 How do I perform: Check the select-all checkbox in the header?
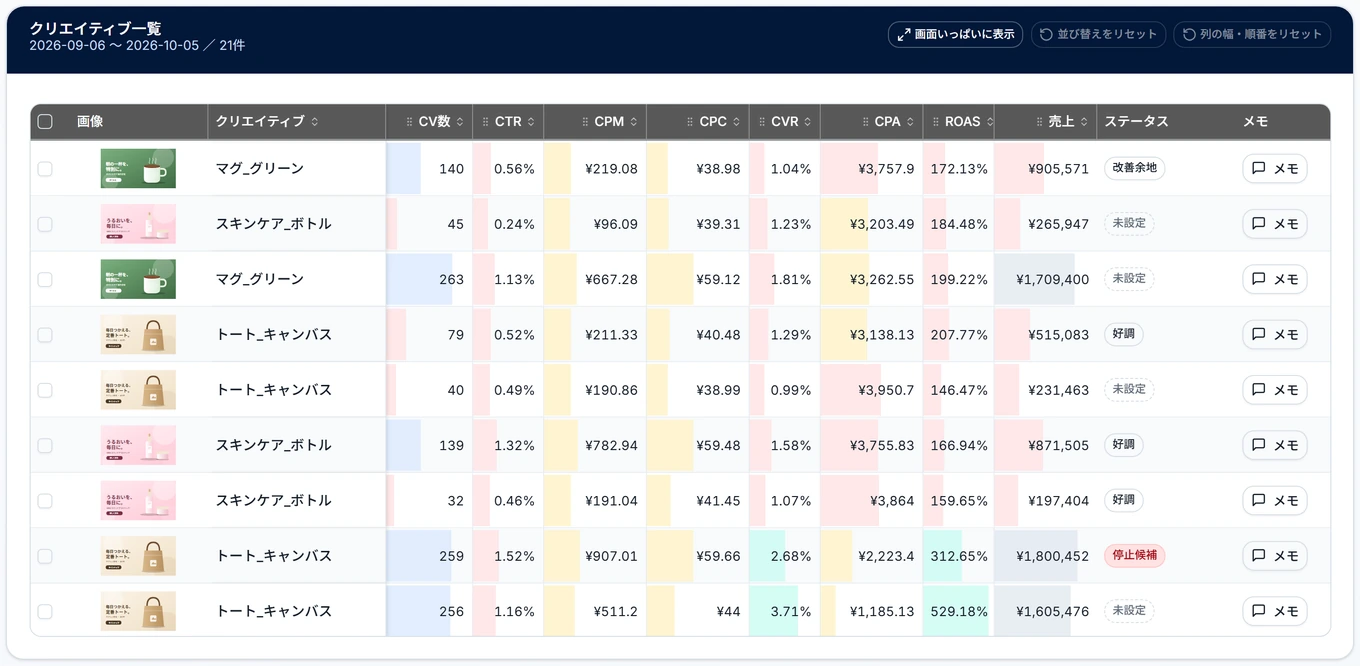pyautogui.click(x=45, y=122)
